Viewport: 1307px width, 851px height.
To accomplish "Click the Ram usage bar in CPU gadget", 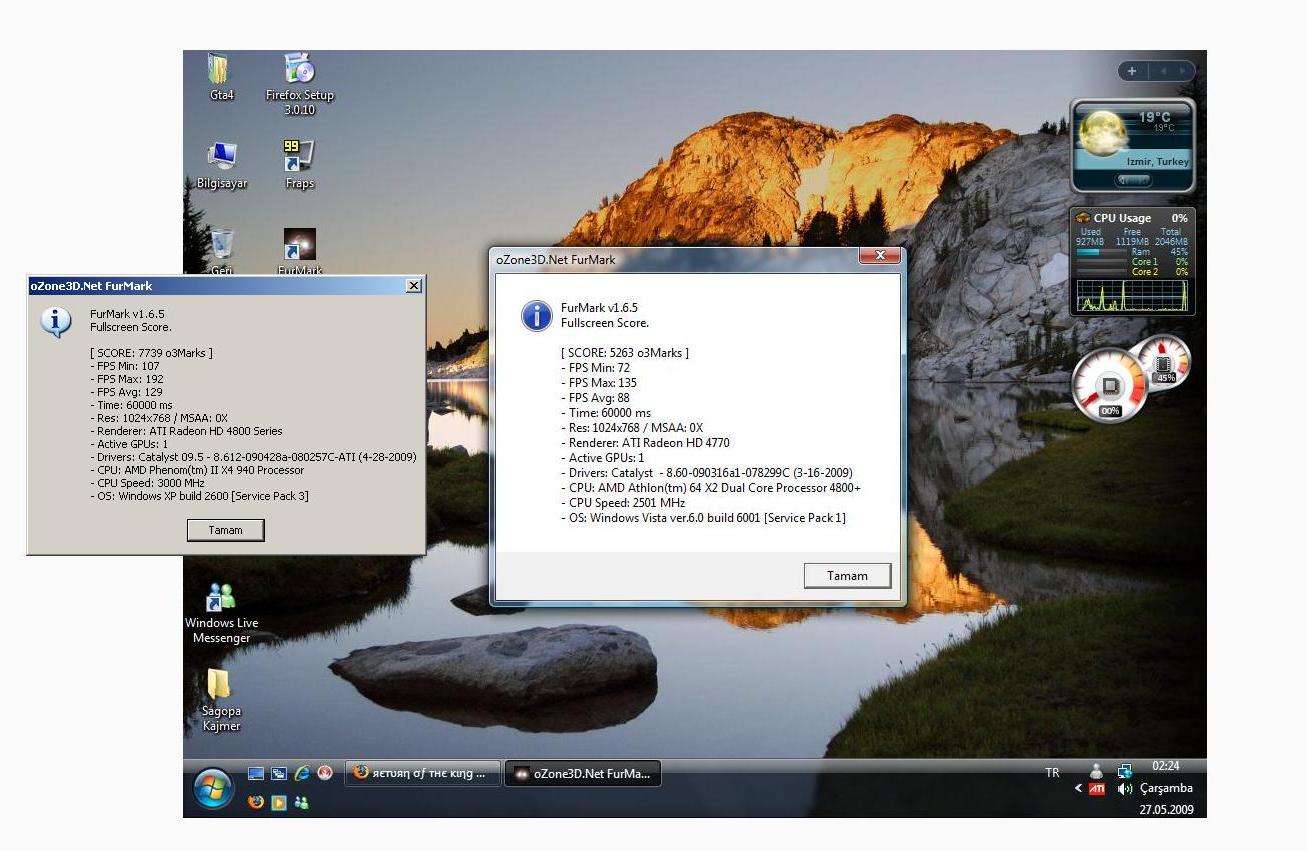I will 1101,252.
